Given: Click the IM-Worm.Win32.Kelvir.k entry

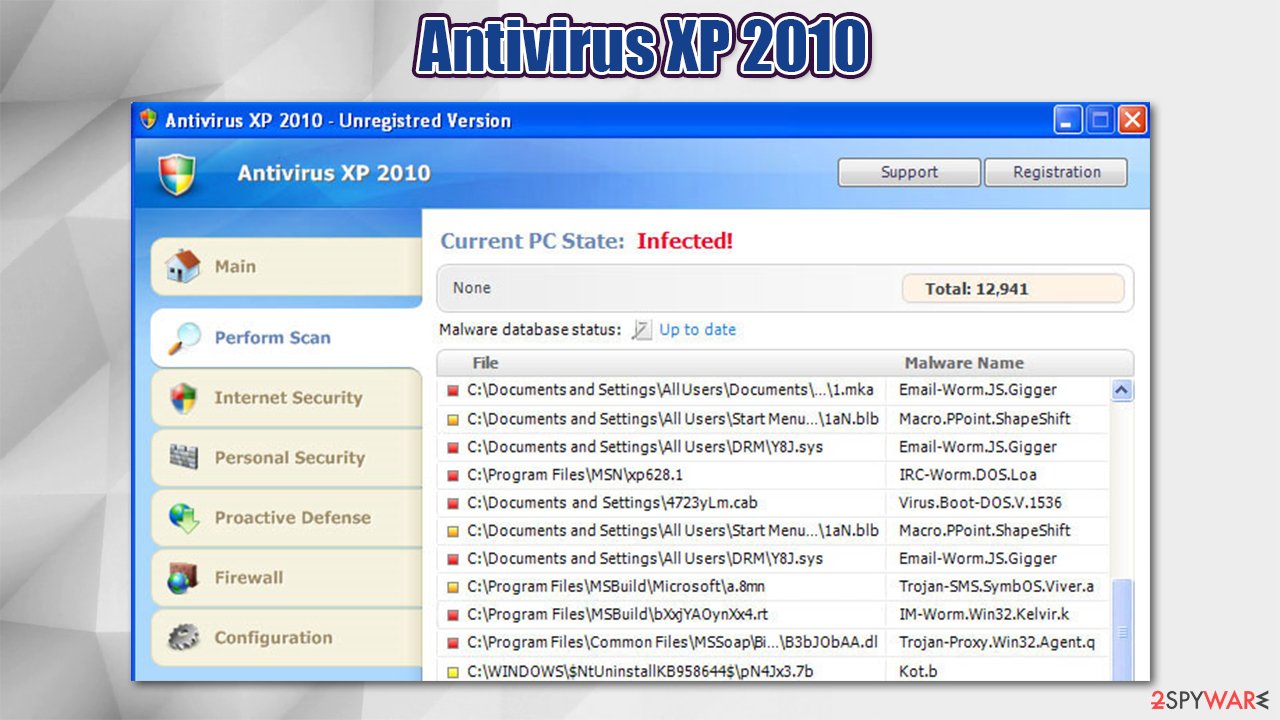Looking at the screenshot, I should pyautogui.click(x=984, y=615).
